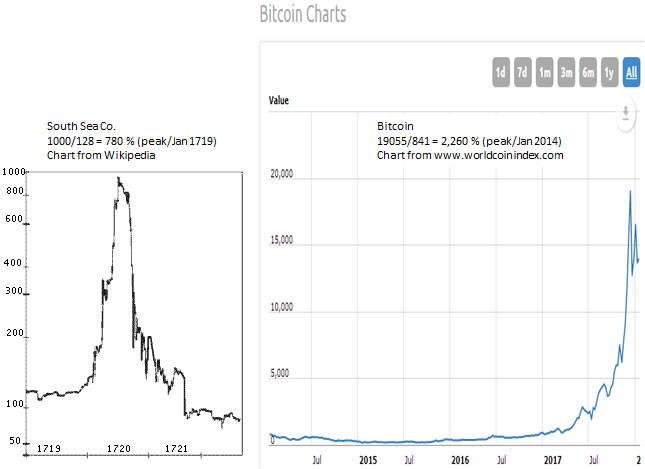This screenshot has height=469, width=645.
Task: Click the South Sea Co. chart peak
Action: [x=119, y=178]
